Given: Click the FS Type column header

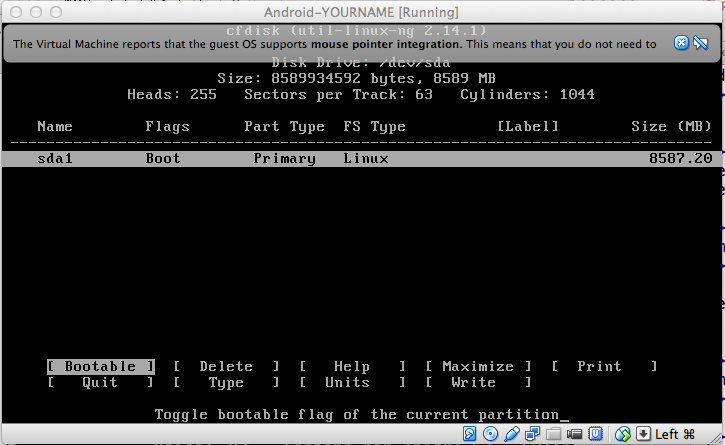Looking at the screenshot, I should point(375,126).
